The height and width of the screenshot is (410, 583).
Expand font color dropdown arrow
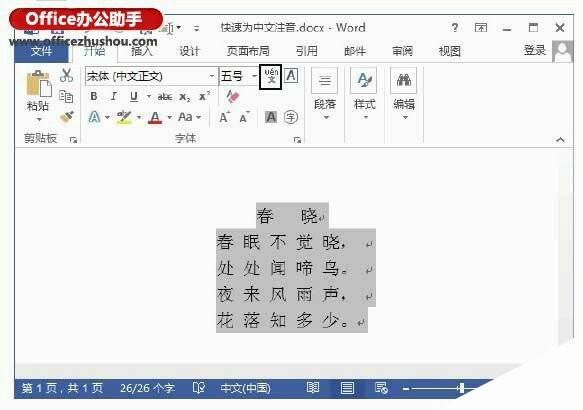click(170, 117)
